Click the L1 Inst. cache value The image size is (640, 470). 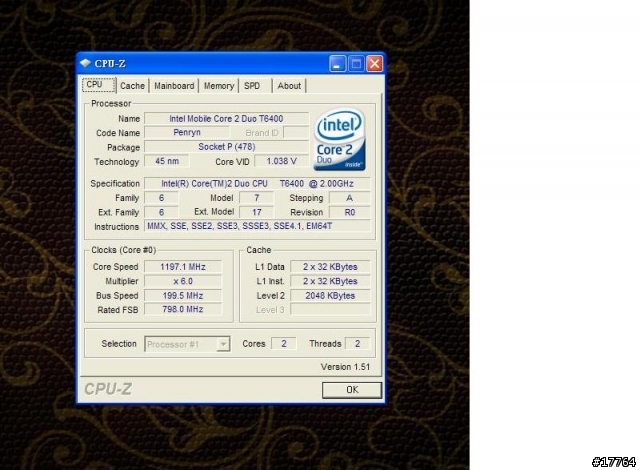tap(330, 281)
